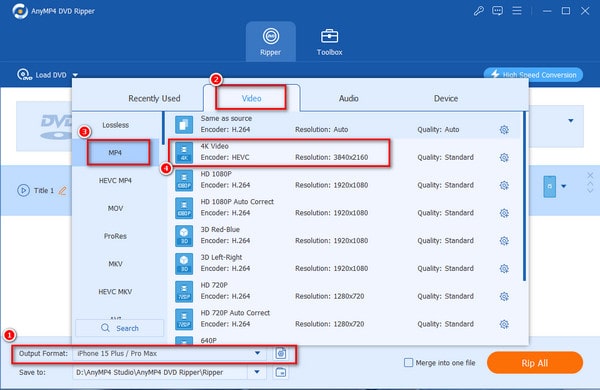
Task: Click the Rip All button
Action: pyautogui.click(x=535, y=363)
